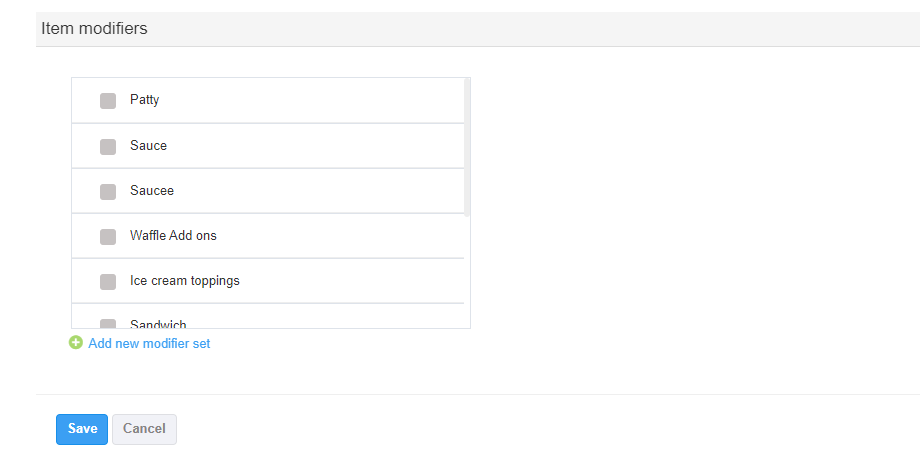
Task: Click the Sandwich label text
Action: (158, 324)
